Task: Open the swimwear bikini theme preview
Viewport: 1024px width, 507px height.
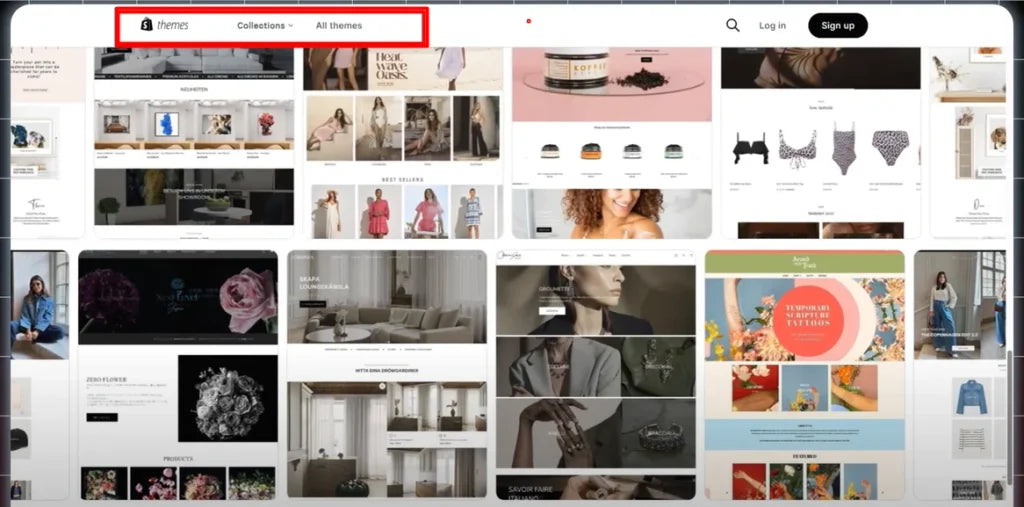Action: (821, 142)
